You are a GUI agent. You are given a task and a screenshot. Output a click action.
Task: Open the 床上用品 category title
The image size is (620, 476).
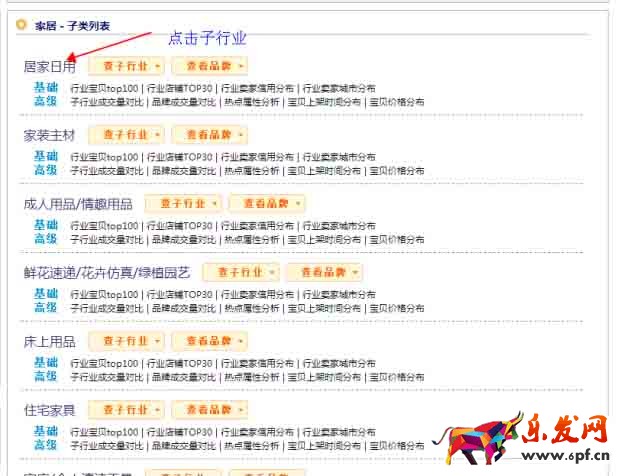click(49, 342)
